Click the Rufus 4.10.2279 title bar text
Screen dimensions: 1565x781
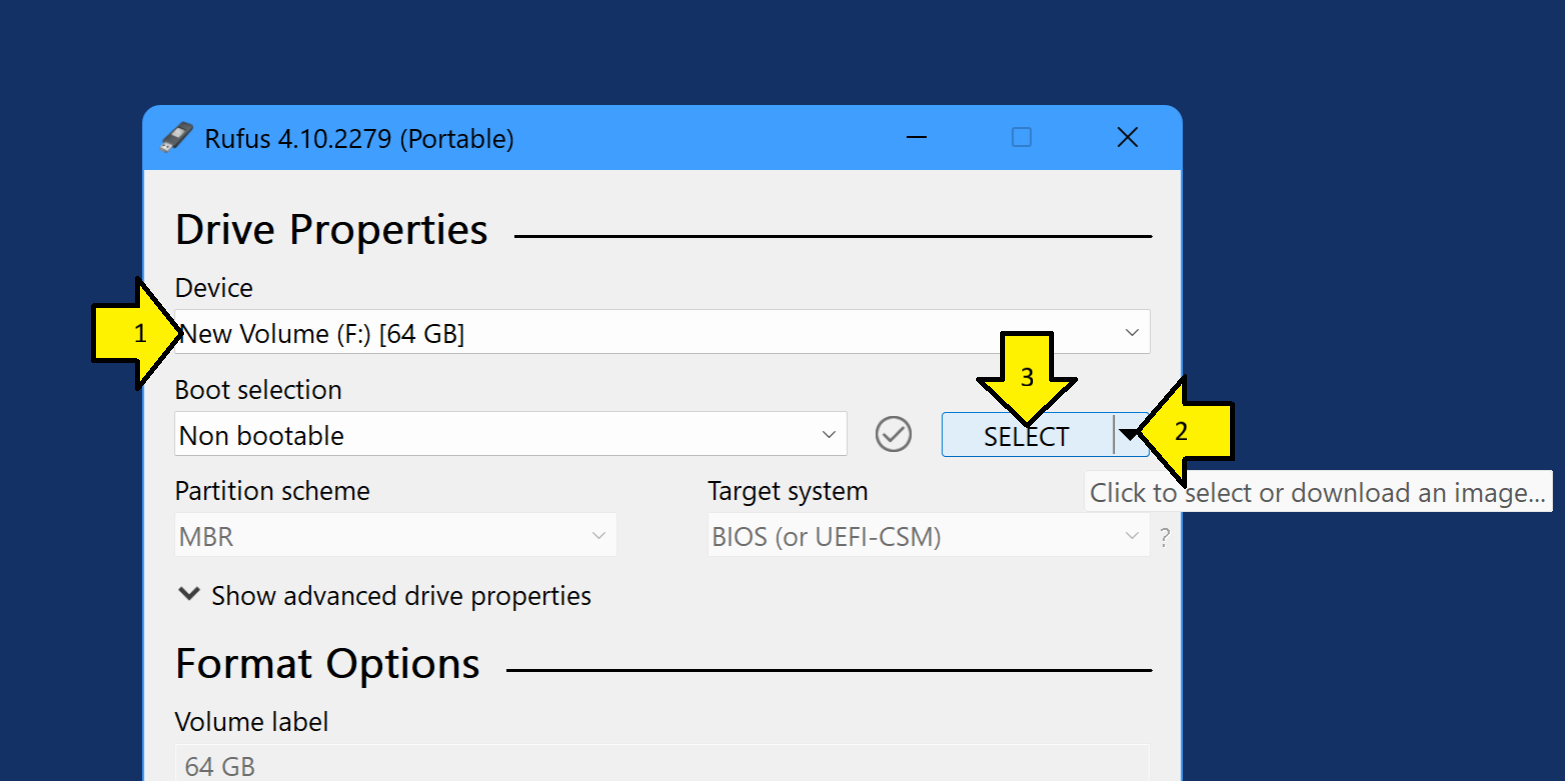359,138
